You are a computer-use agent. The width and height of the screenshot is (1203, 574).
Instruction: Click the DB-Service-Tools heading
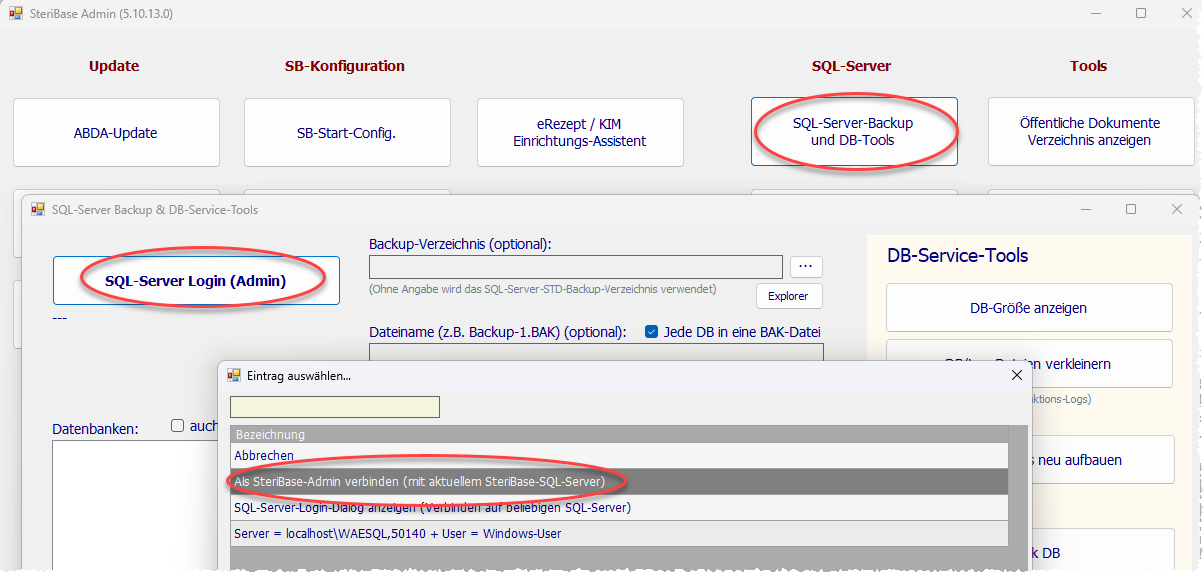pyautogui.click(x=958, y=256)
